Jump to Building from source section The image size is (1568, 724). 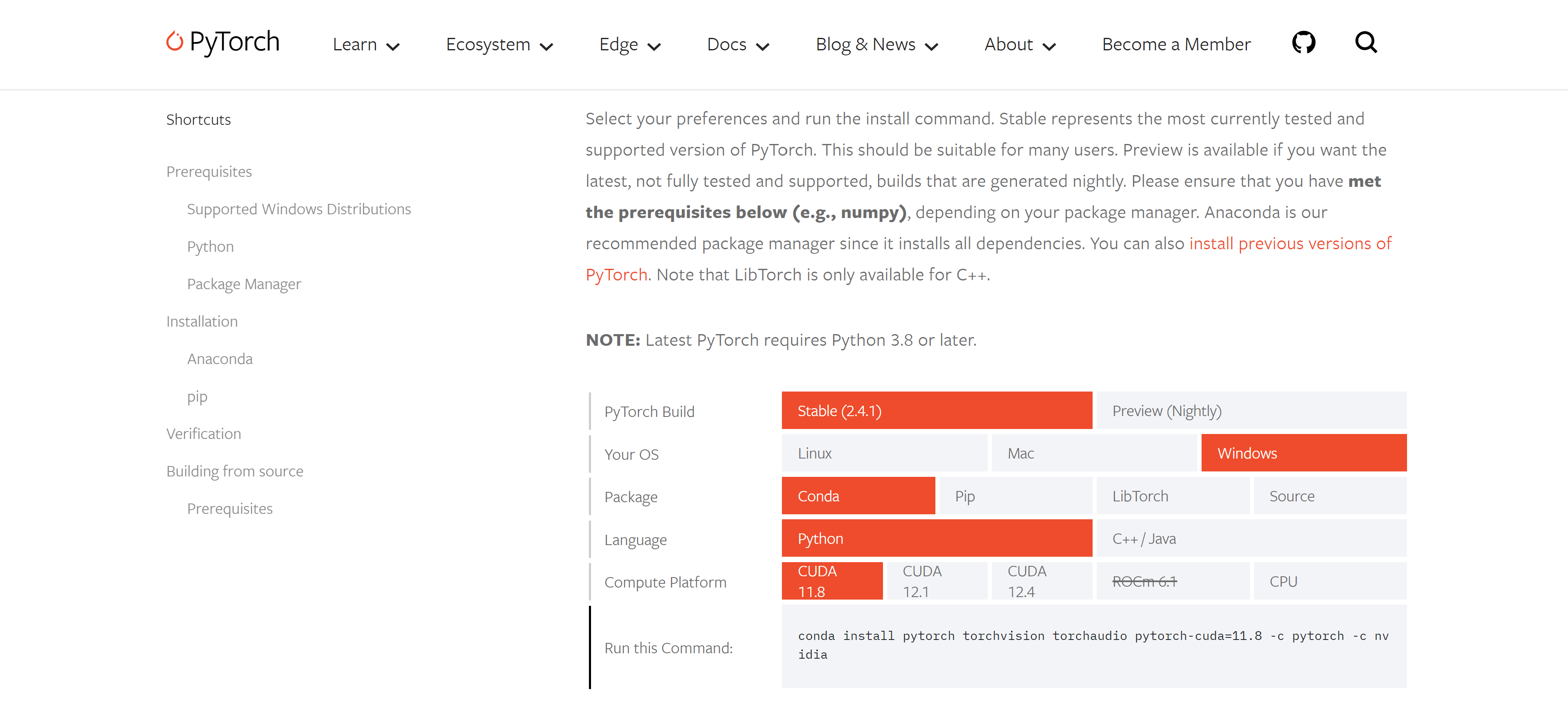[234, 471]
